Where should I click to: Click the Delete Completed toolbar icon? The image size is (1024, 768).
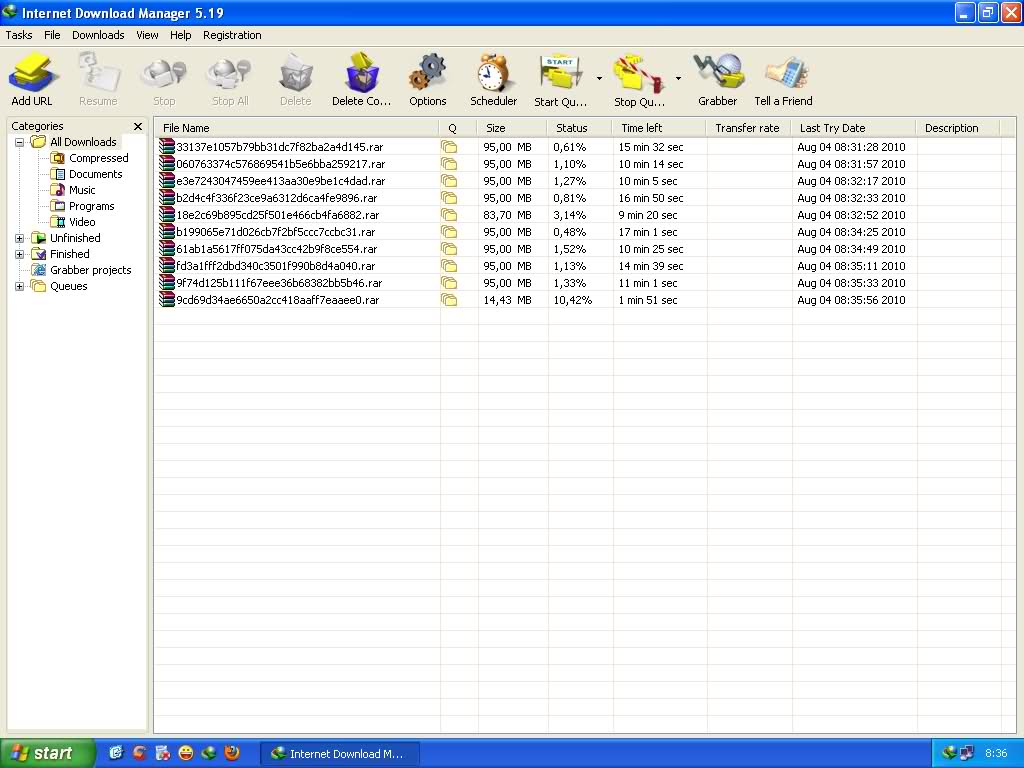361,72
